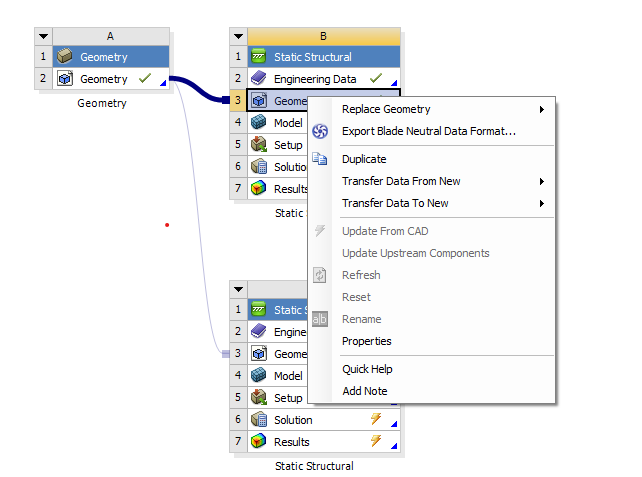The width and height of the screenshot is (642, 477).
Task: Click the Setup icon in lower system
Action: pyautogui.click(x=258, y=397)
